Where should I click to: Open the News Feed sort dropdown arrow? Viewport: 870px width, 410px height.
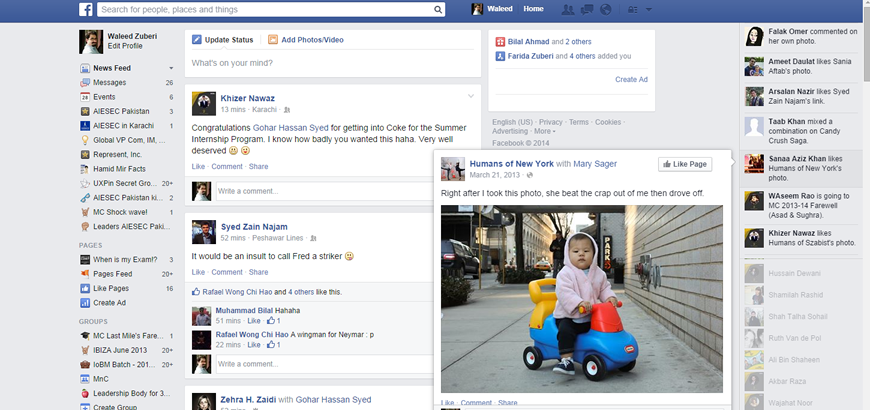click(x=172, y=68)
